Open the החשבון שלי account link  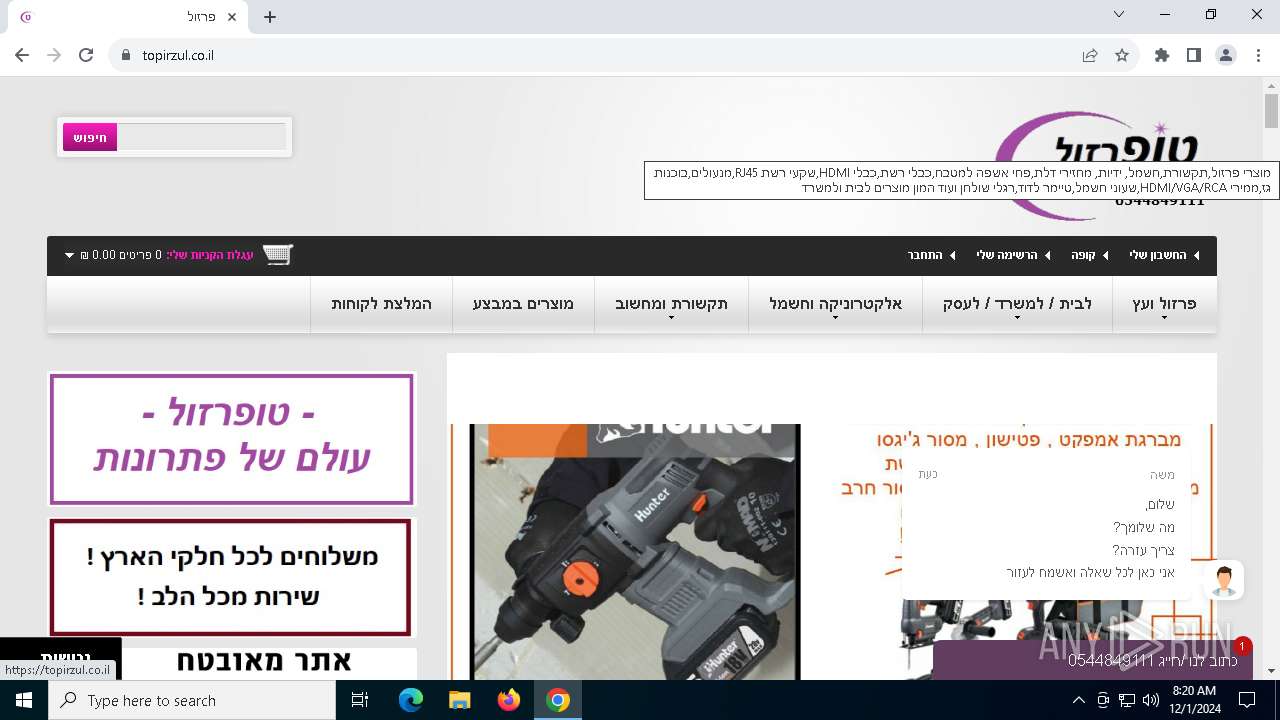(x=1158, y=255)
